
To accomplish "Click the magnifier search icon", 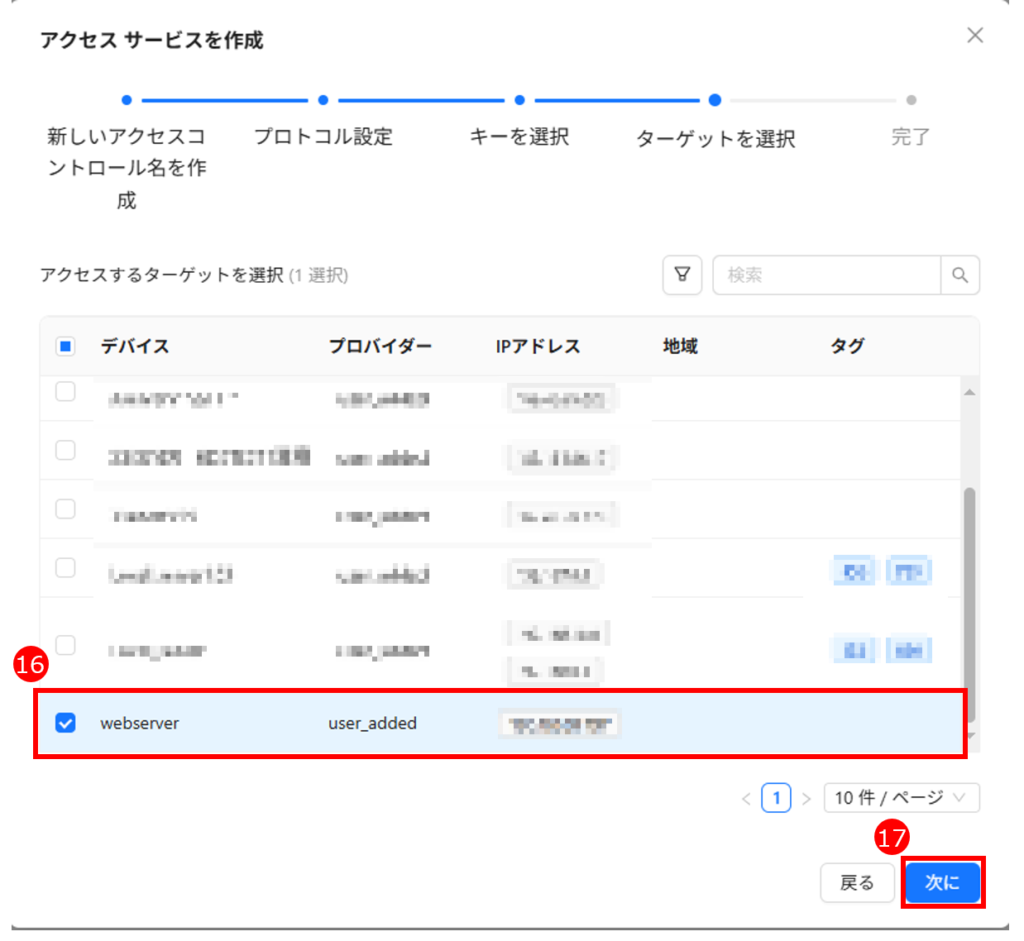I will pos(960,275).
